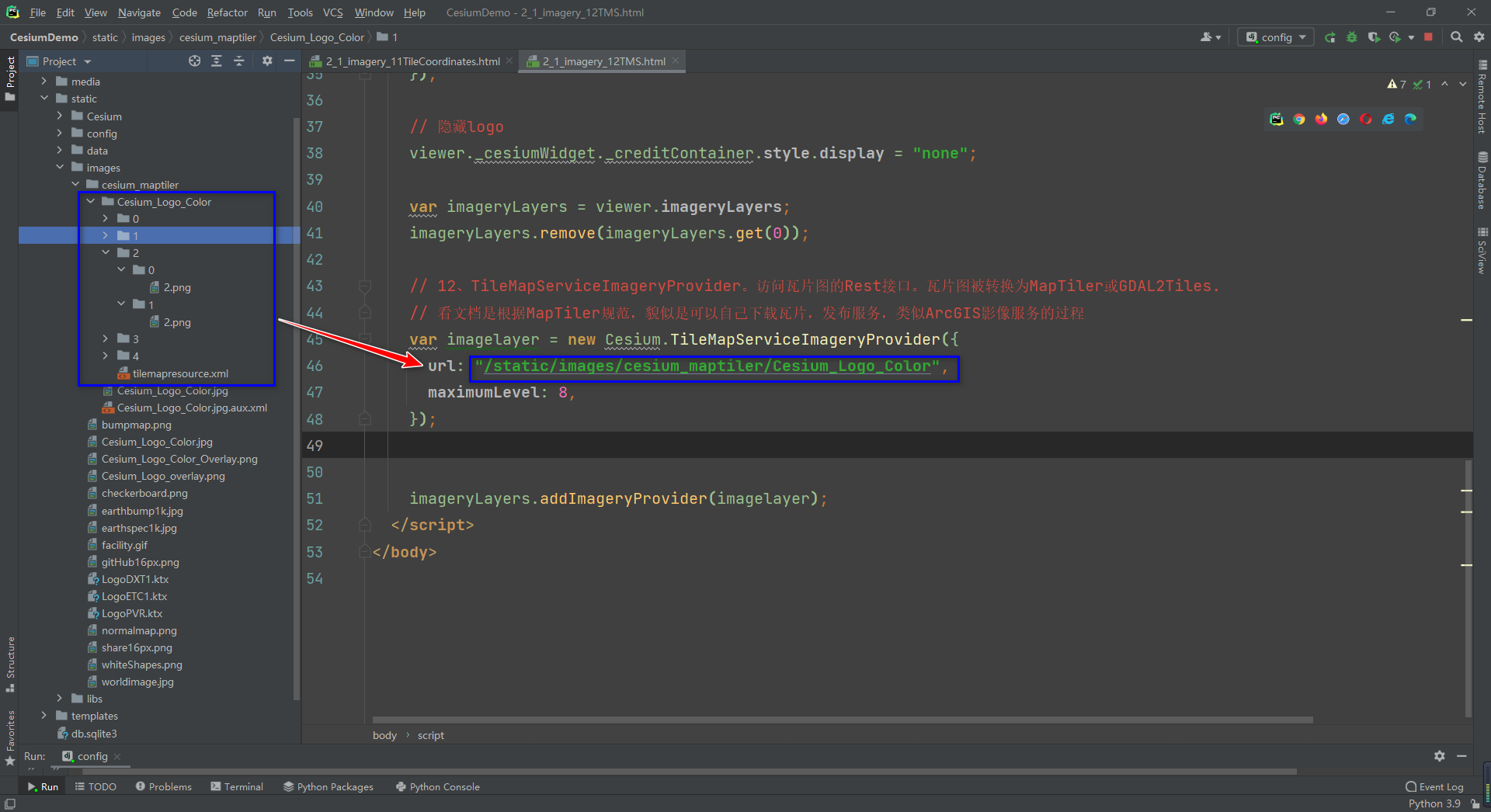Open the config run configuration dropdown

tap(1276, 37)
